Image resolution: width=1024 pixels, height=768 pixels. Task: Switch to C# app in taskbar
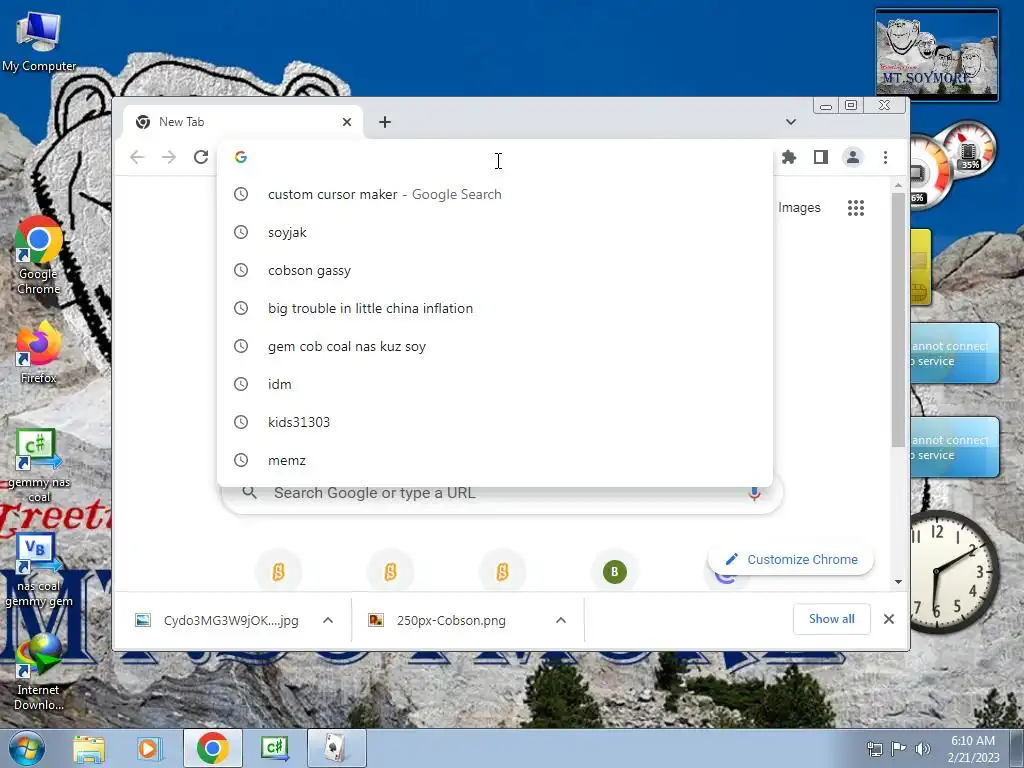pos(275,748)
